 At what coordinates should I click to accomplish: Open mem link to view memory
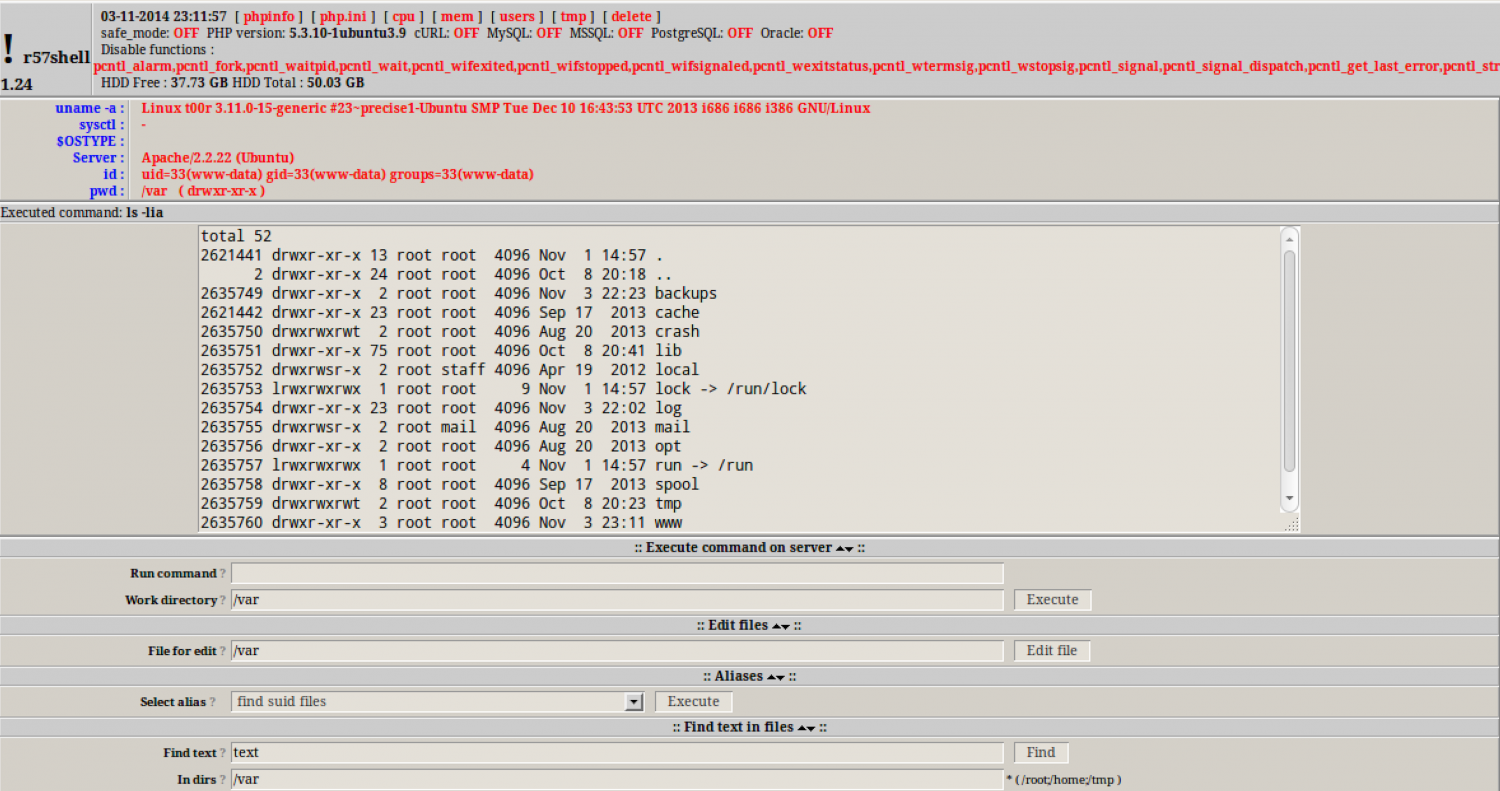pyautogui.click(x=457, y=16)
